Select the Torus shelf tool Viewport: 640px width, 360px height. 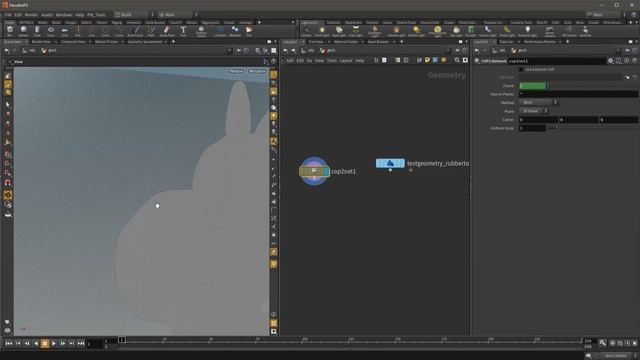[51, 31]
